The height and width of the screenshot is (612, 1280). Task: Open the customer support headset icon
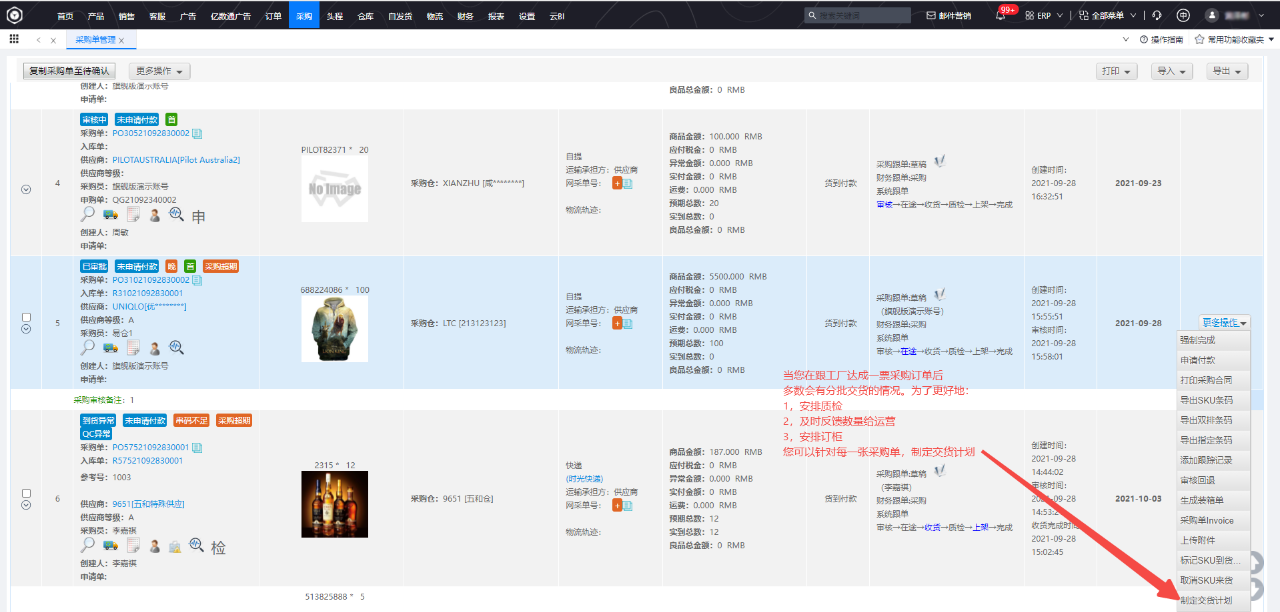[1157, 15]
